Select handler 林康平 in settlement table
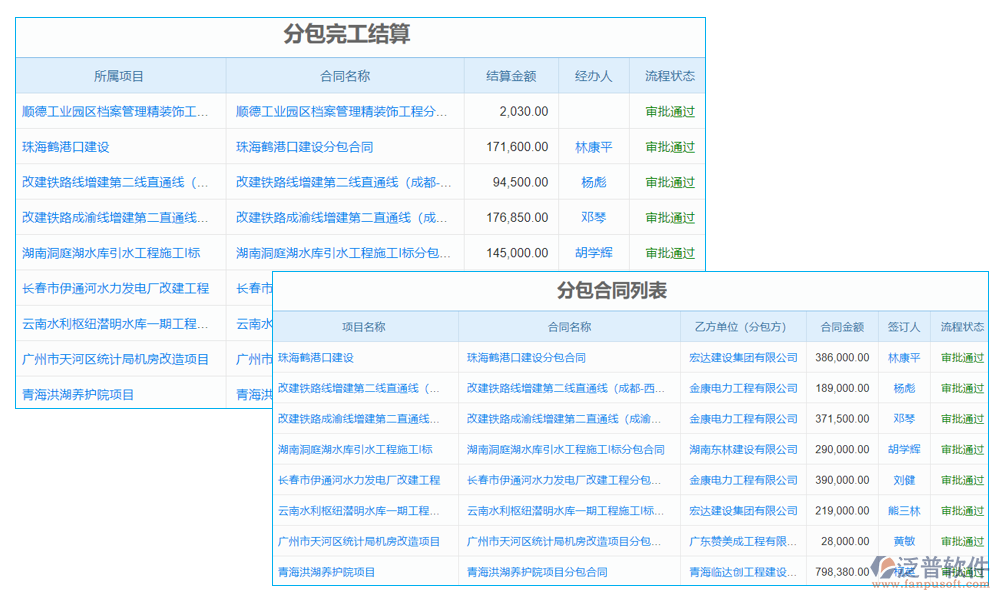The width and height of the screenshot is (1000, 600). [593, 146]
